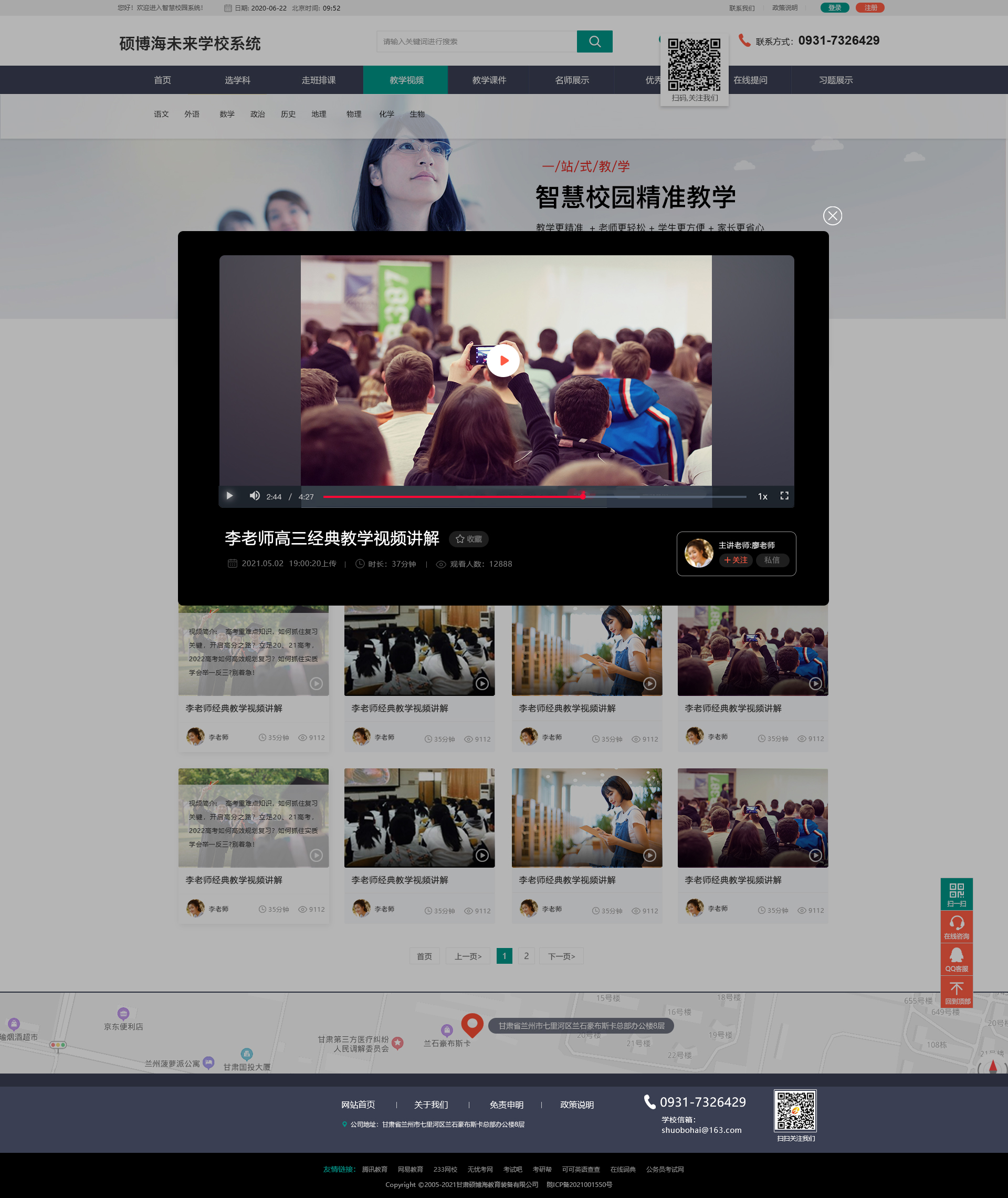1008x1198 pixels.
Task: Go to page 2 in pagination
Action: pyautogui.click(x=526, y=956)
